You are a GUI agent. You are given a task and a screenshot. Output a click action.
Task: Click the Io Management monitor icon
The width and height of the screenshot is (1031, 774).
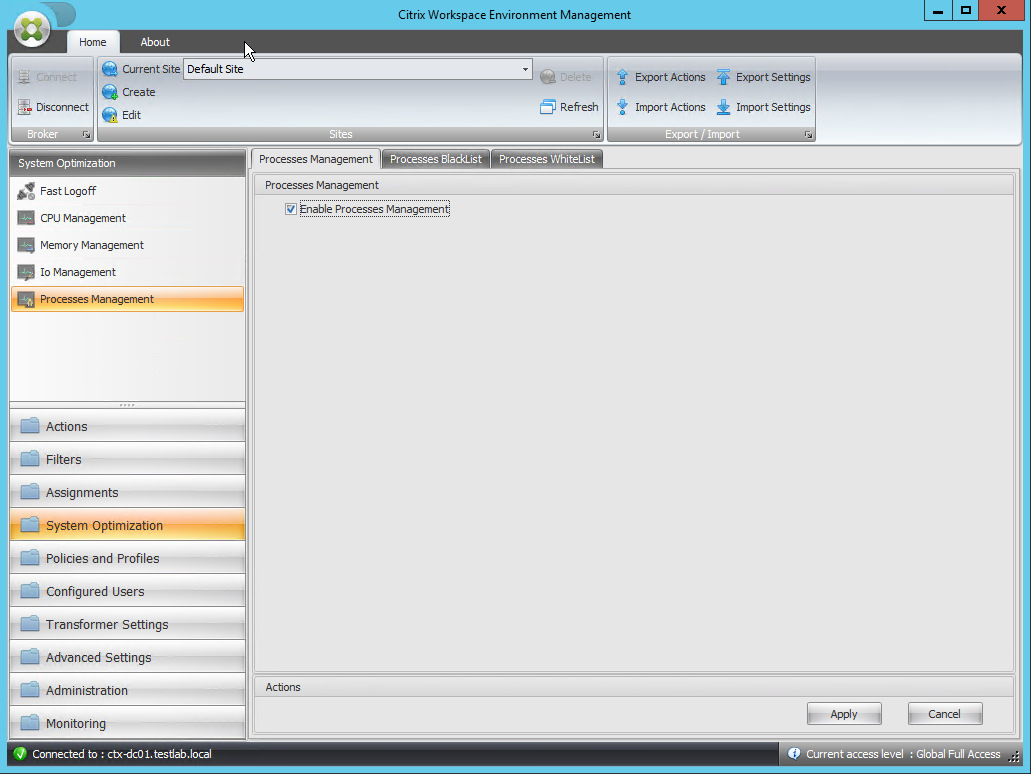26,272
